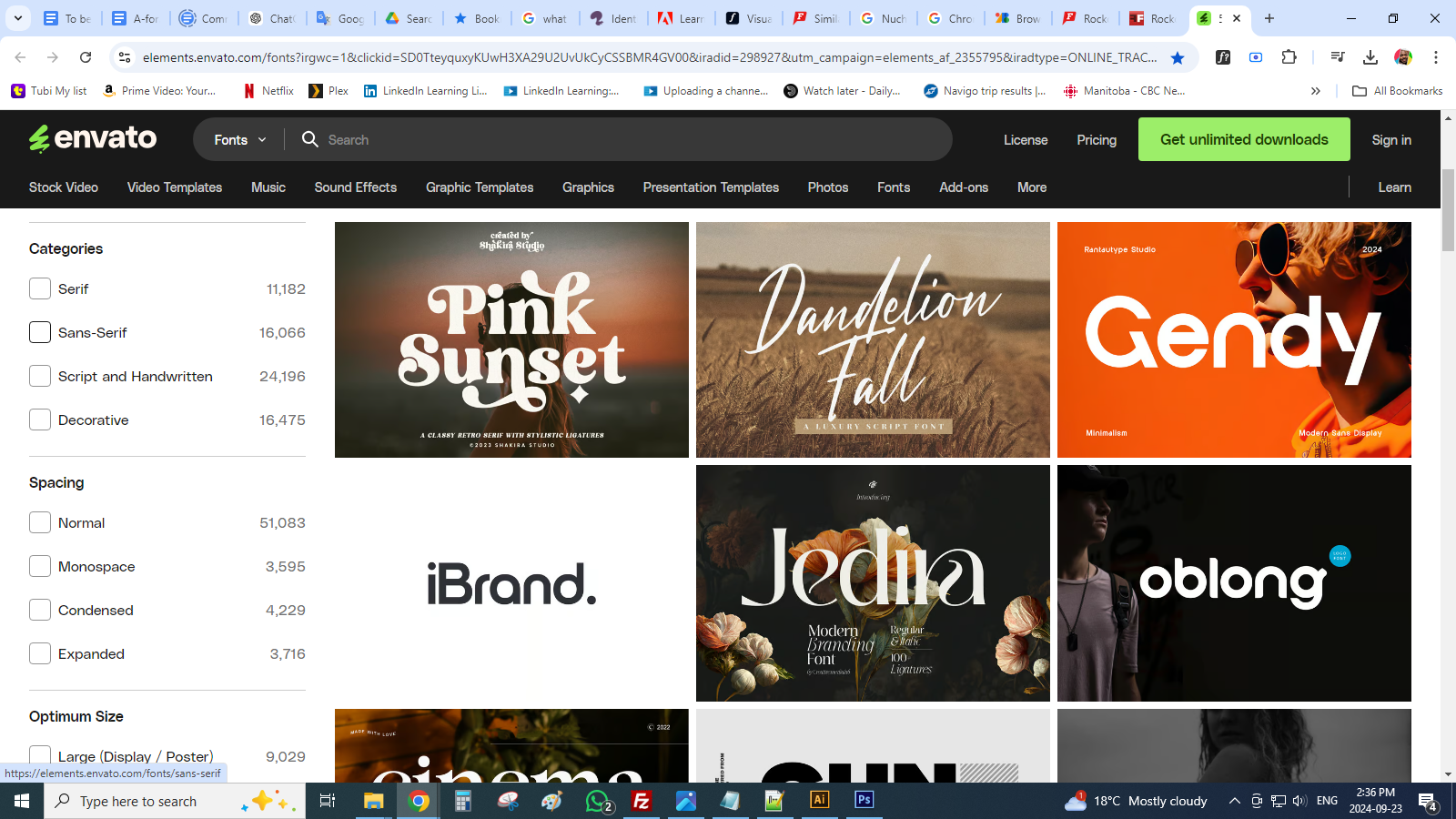The height and width of the screenshot is (819, 1456).
Task: Open the Graphic Templates menu item
Action: pos(480,187)
